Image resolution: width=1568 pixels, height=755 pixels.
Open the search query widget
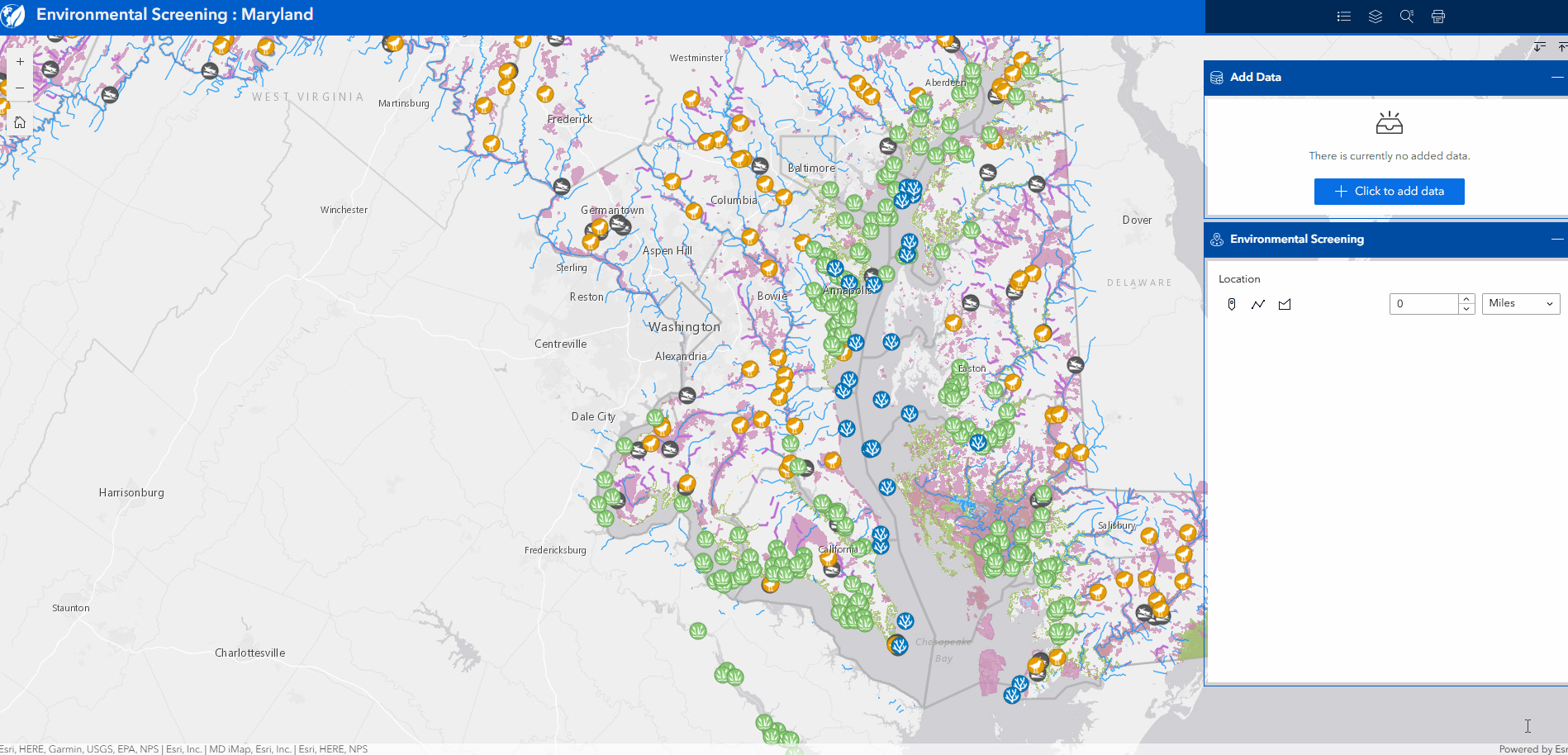point(1407,17)
